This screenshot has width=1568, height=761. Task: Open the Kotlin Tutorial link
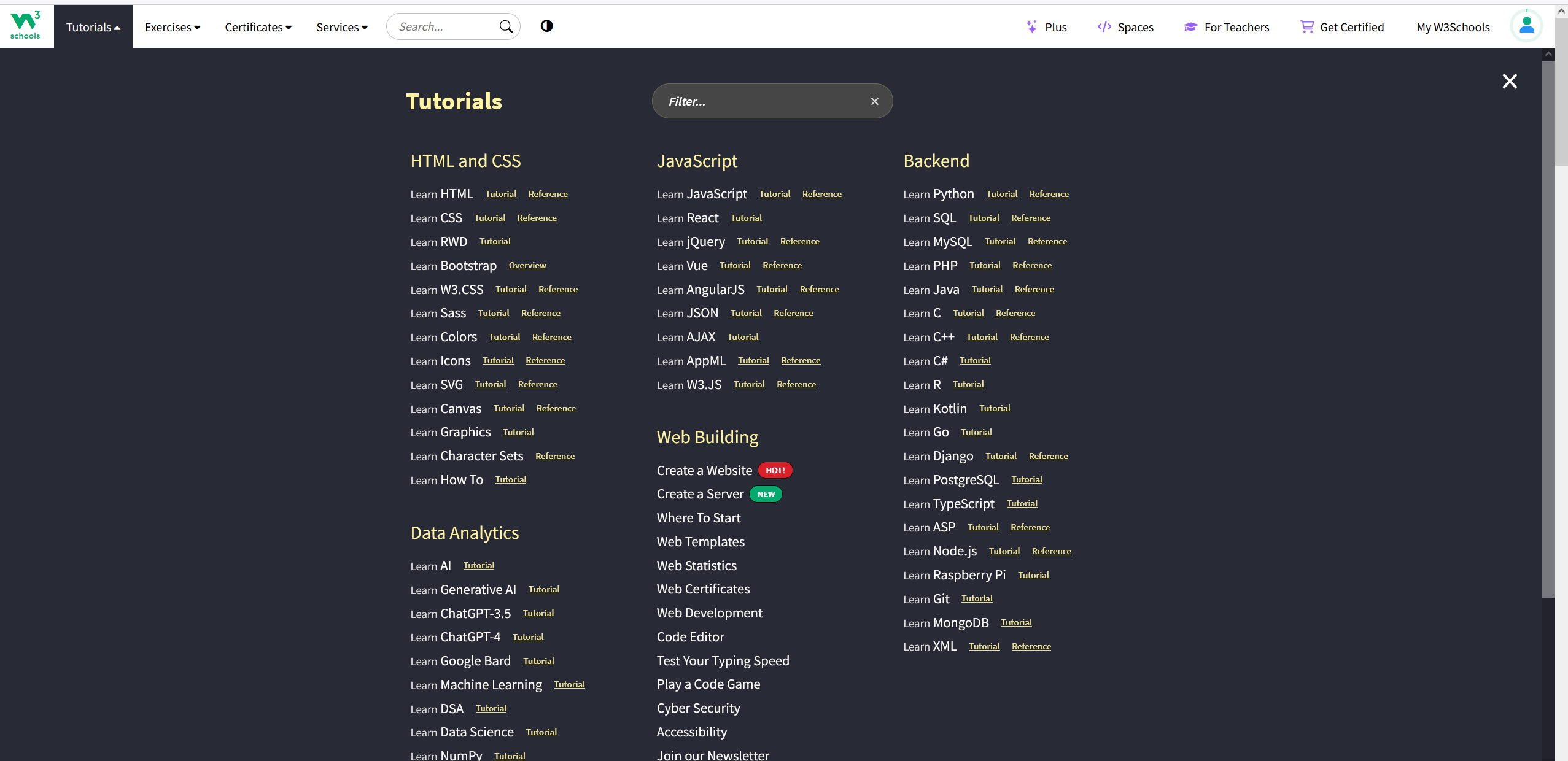995,408
